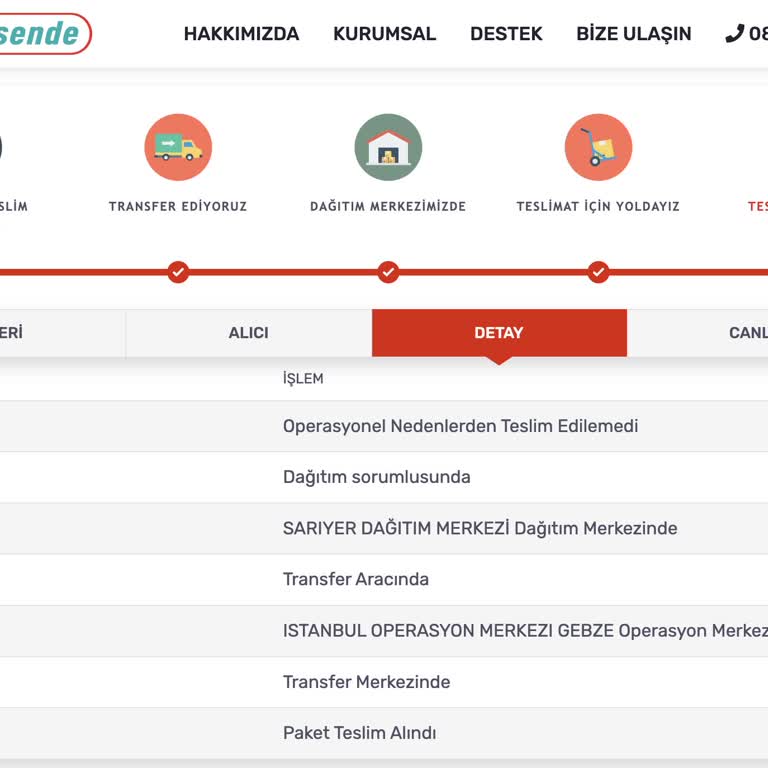Click the phone icon in header
Image resolution: width=768 pixels, height=768 pixels.
click(735, 33)
